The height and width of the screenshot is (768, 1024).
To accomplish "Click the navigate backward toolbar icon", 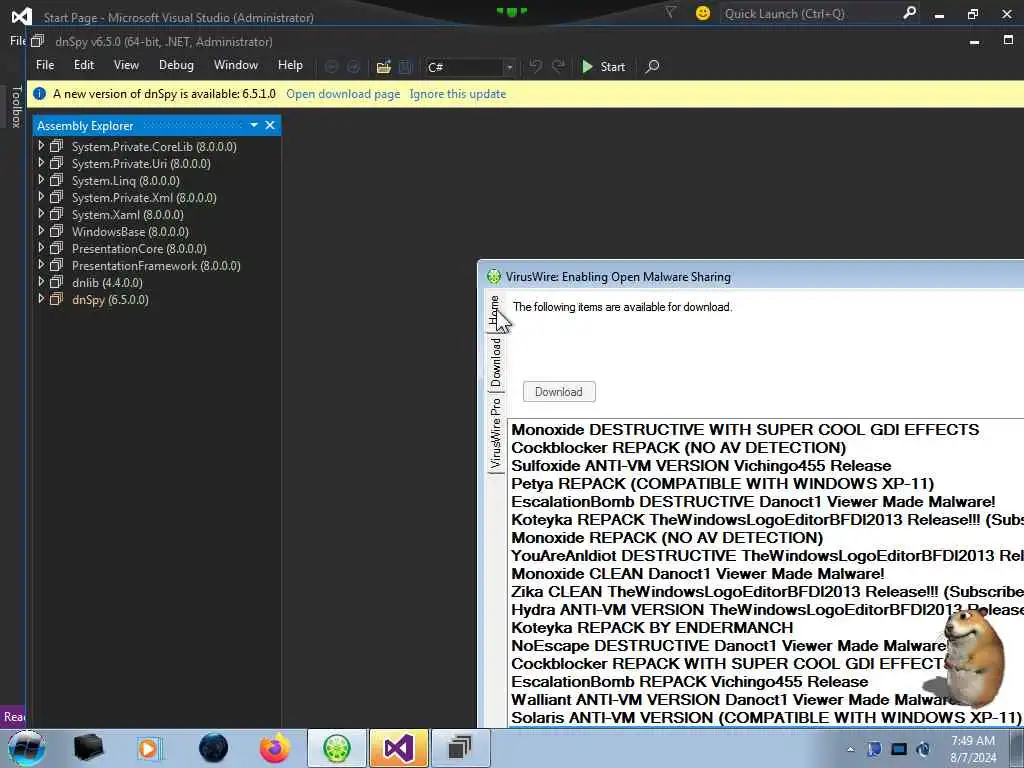I will tap(332, 67).
